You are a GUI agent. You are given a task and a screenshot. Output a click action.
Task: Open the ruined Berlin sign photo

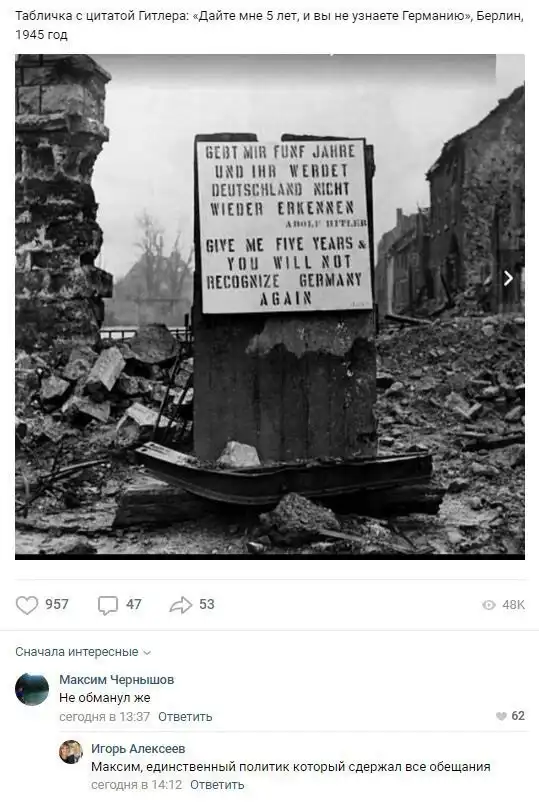270,306
